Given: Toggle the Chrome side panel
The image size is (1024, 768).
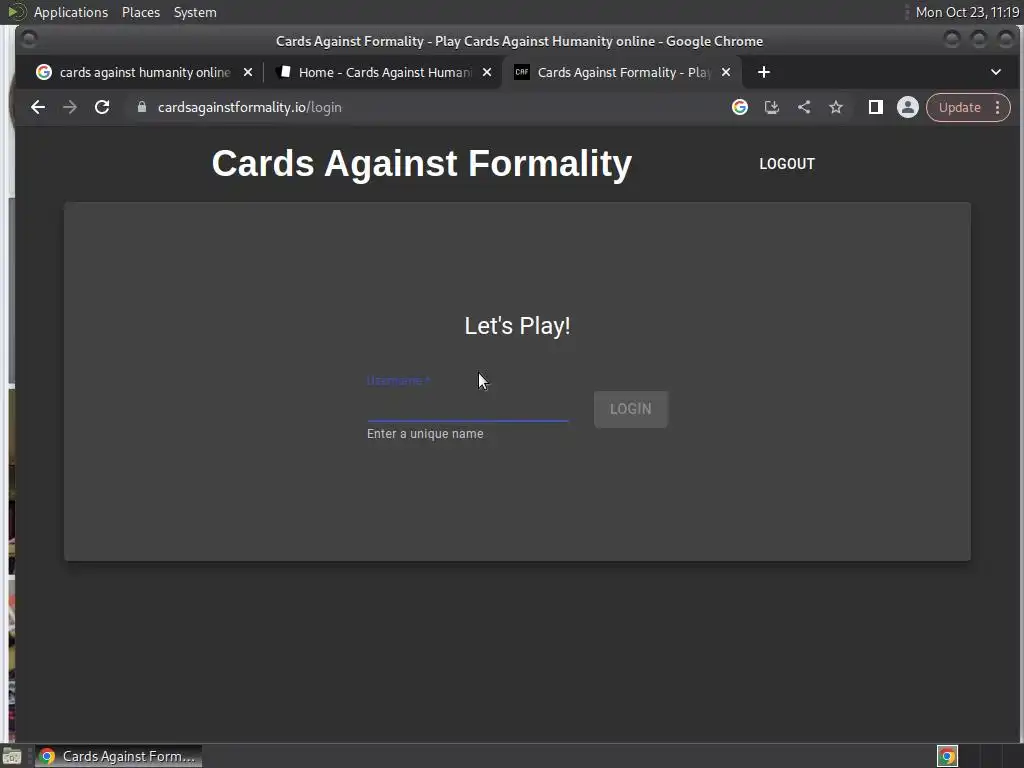Looking at the screenshot, I should click(x=876, y=107).
